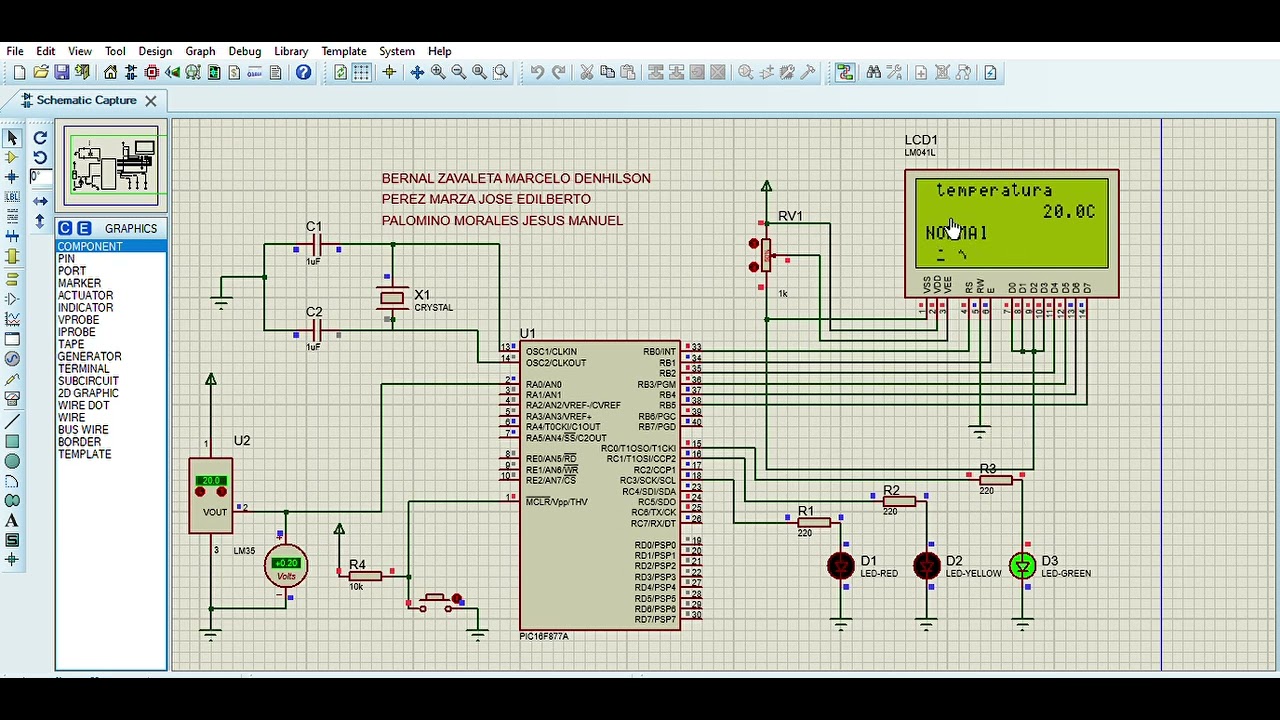
Task: Open the help question mark icon
Action: (304, 72)
